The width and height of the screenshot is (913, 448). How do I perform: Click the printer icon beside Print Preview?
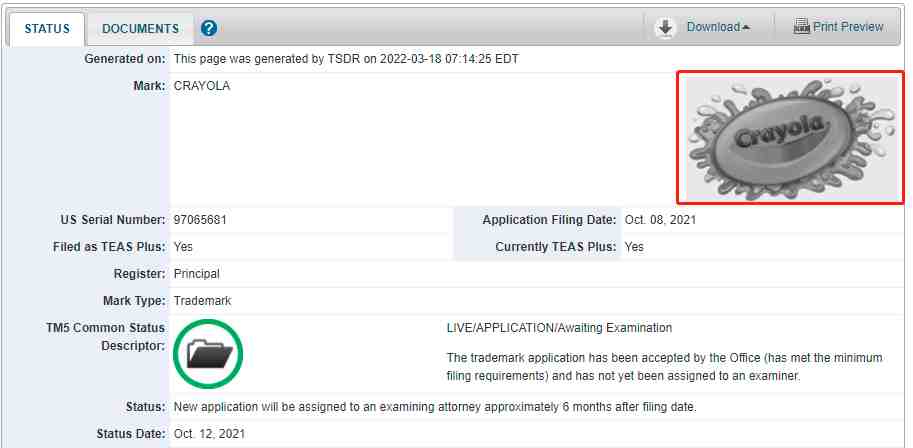[x=802, y=27]
